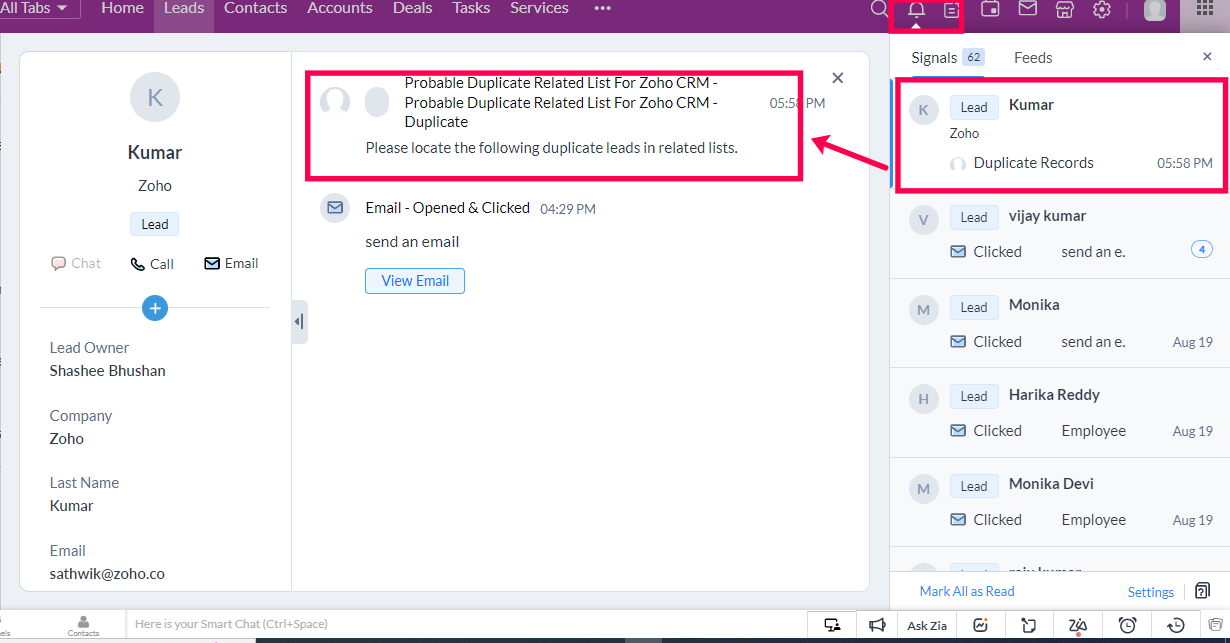The width and height of the screenshot is (1230, 643).
Task: Click the Signals count badge 62
Action: (x=974, y=57)
